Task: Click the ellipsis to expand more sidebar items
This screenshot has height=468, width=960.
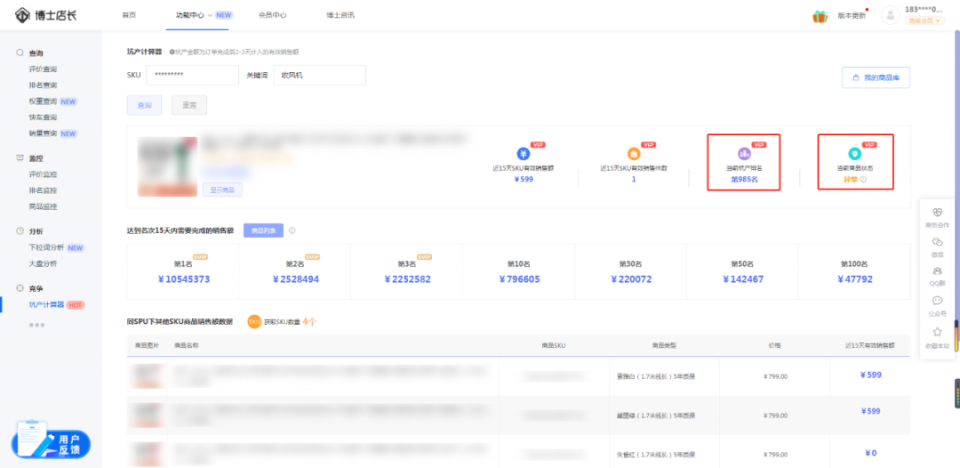Action: 37,325
